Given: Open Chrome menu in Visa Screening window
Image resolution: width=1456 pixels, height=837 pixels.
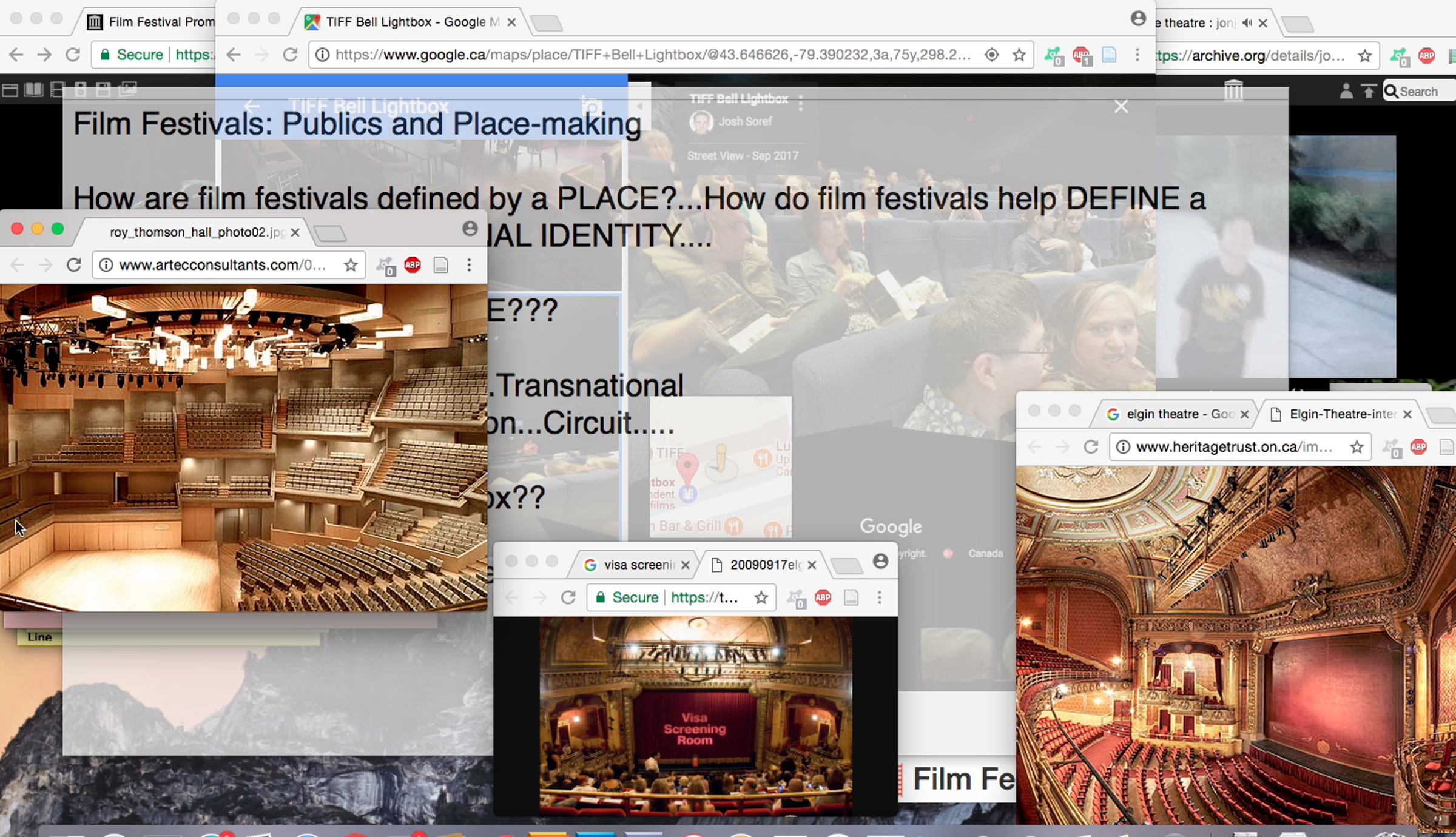Looking at the screenshot, I should [x=879, y=597].
